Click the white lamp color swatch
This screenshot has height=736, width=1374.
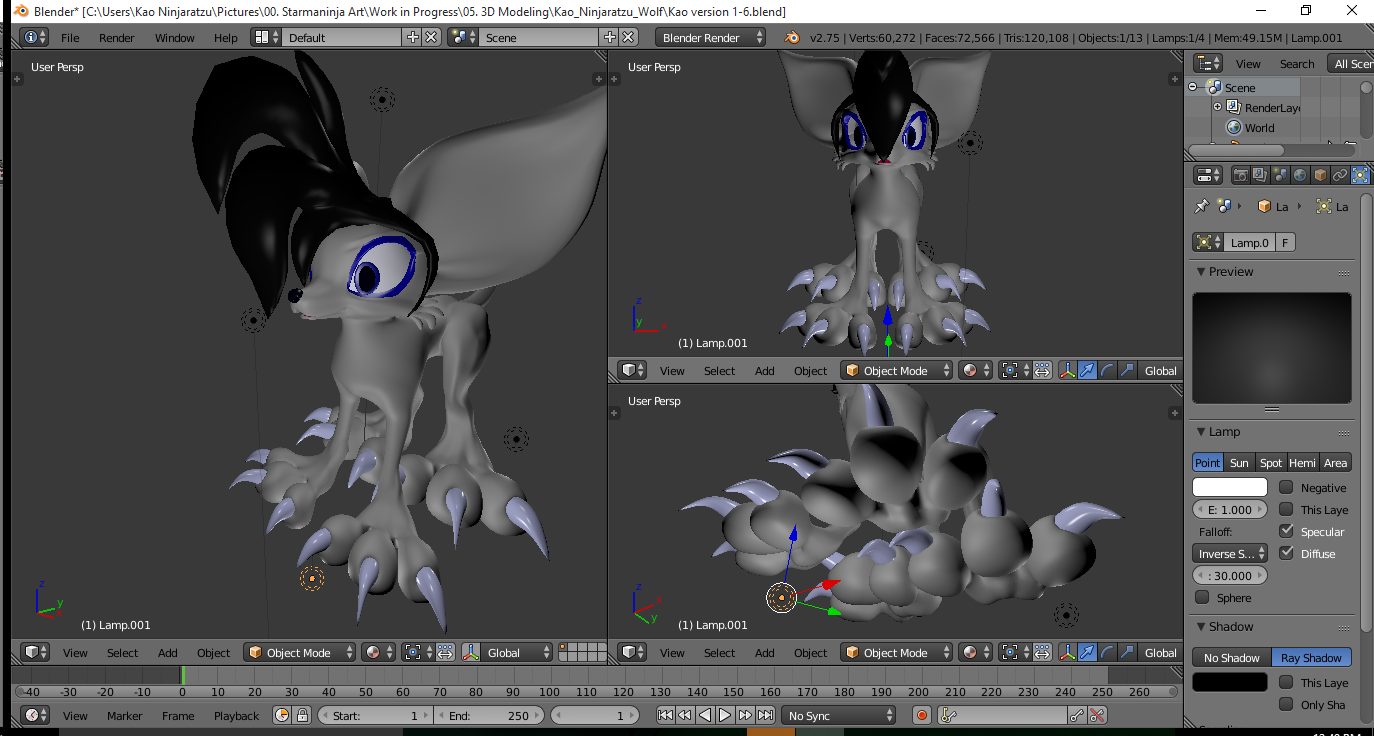[x=1230, y=488]
